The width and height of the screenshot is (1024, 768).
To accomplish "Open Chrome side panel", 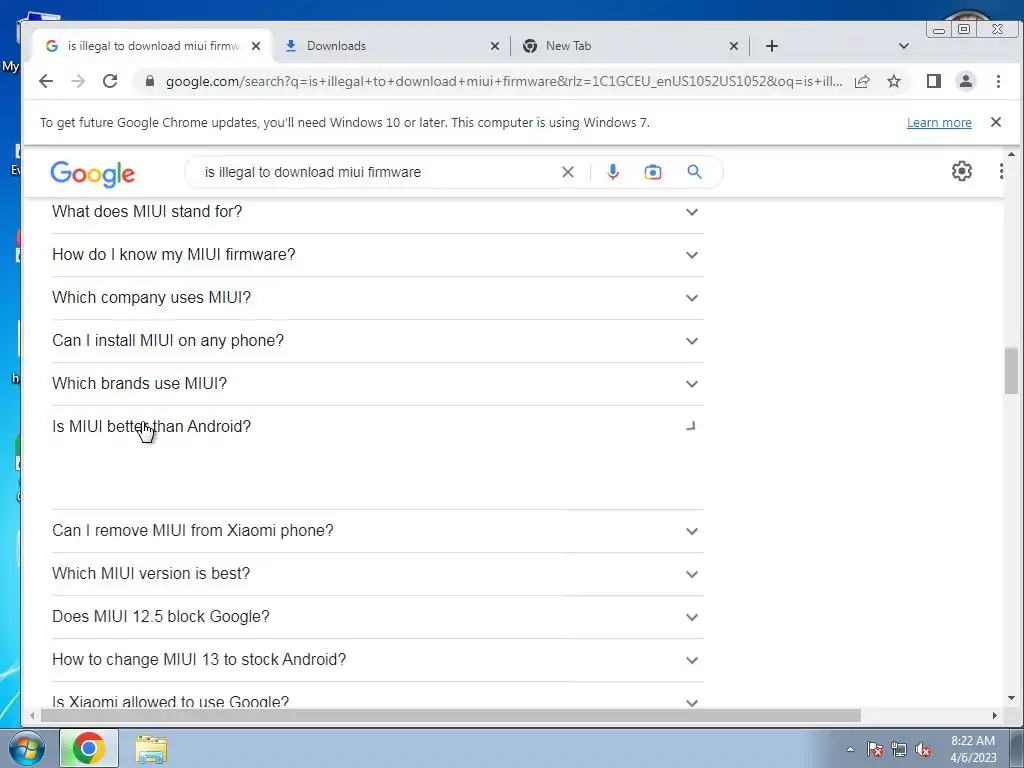I will 934,81.
